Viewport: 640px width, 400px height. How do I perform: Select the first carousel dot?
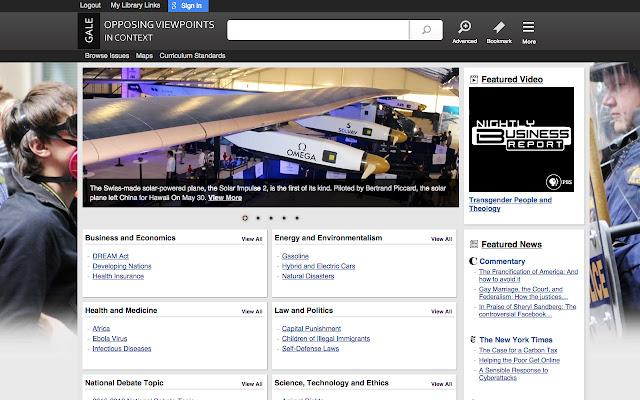click(245, 218)
